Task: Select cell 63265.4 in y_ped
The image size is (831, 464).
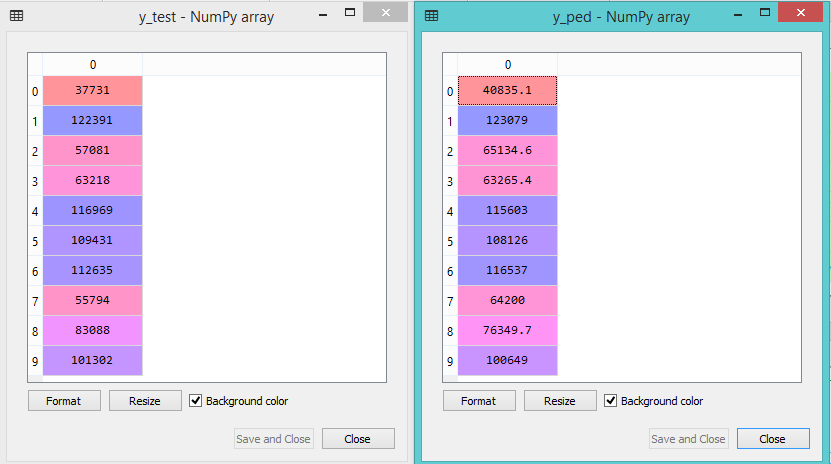Action: click(x=508, y=181)
